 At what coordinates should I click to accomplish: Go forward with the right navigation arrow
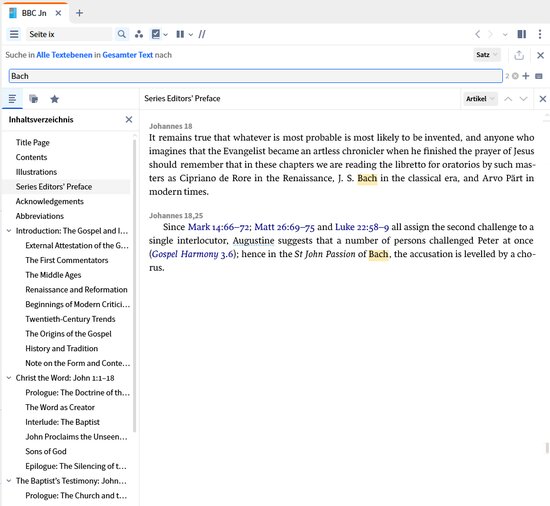491,34
